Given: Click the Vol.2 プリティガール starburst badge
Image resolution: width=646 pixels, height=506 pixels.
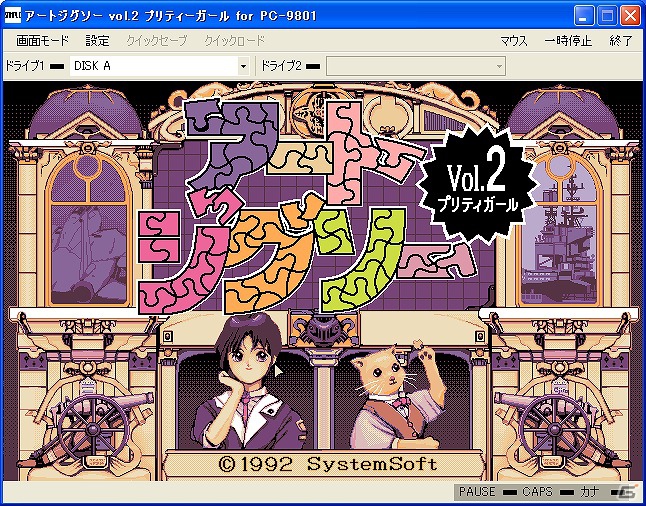Looking at the screenshot, I should (x=478, y=184).
